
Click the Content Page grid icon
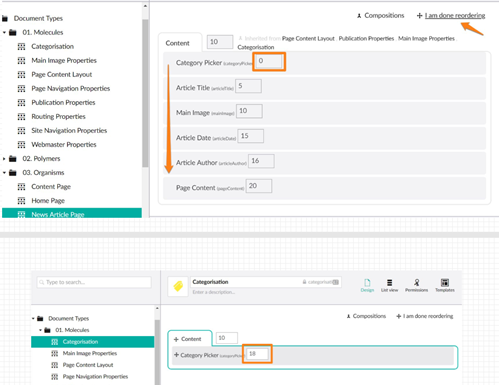[21, 187]
